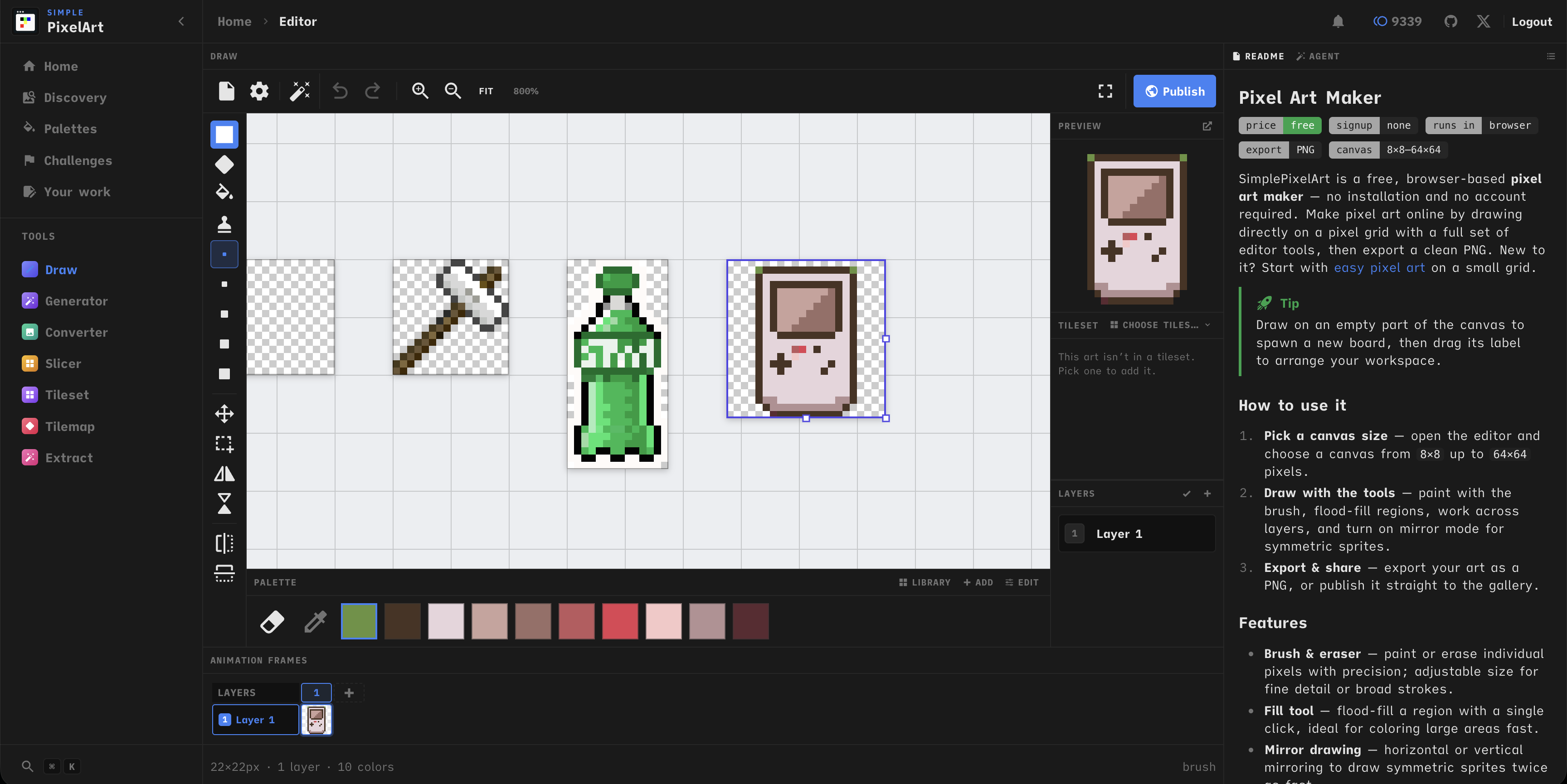
Task: Flip the art vertically
Action: pos(224,503)
